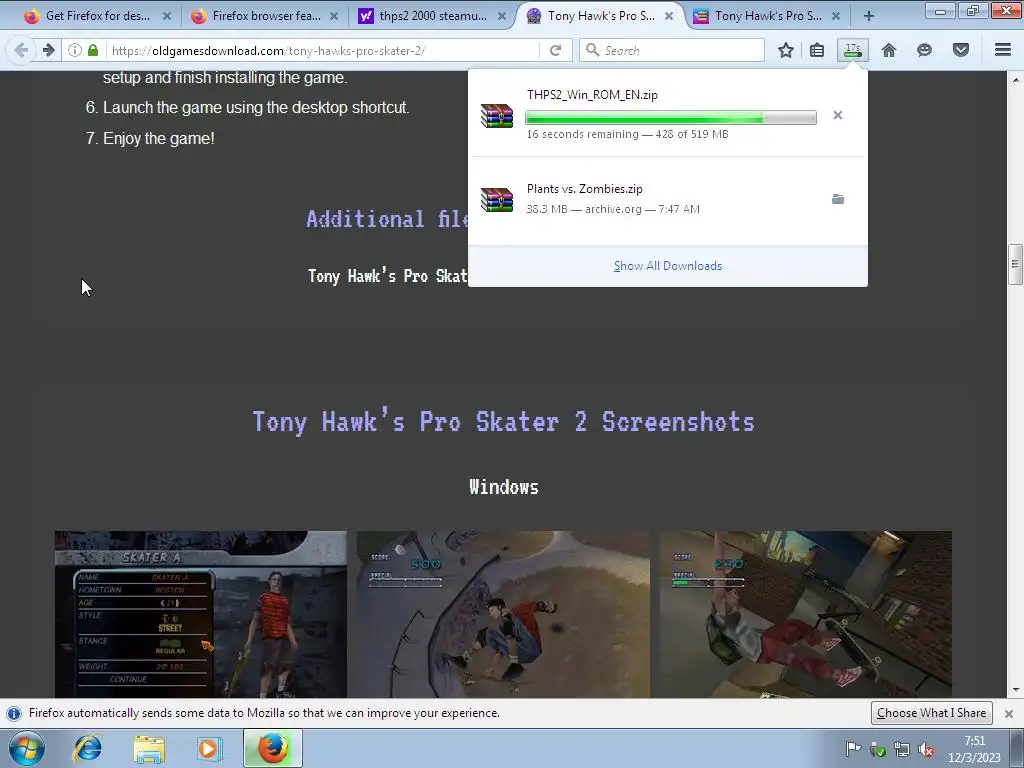Open Windows Explorer folder on taskbar

click(149, 748)
